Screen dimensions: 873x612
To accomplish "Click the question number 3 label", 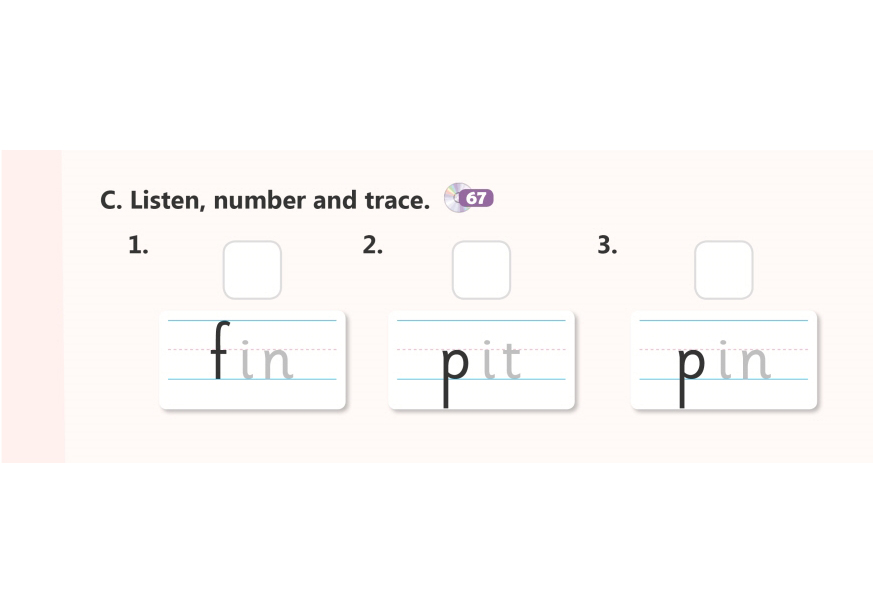I will point(607,246).
